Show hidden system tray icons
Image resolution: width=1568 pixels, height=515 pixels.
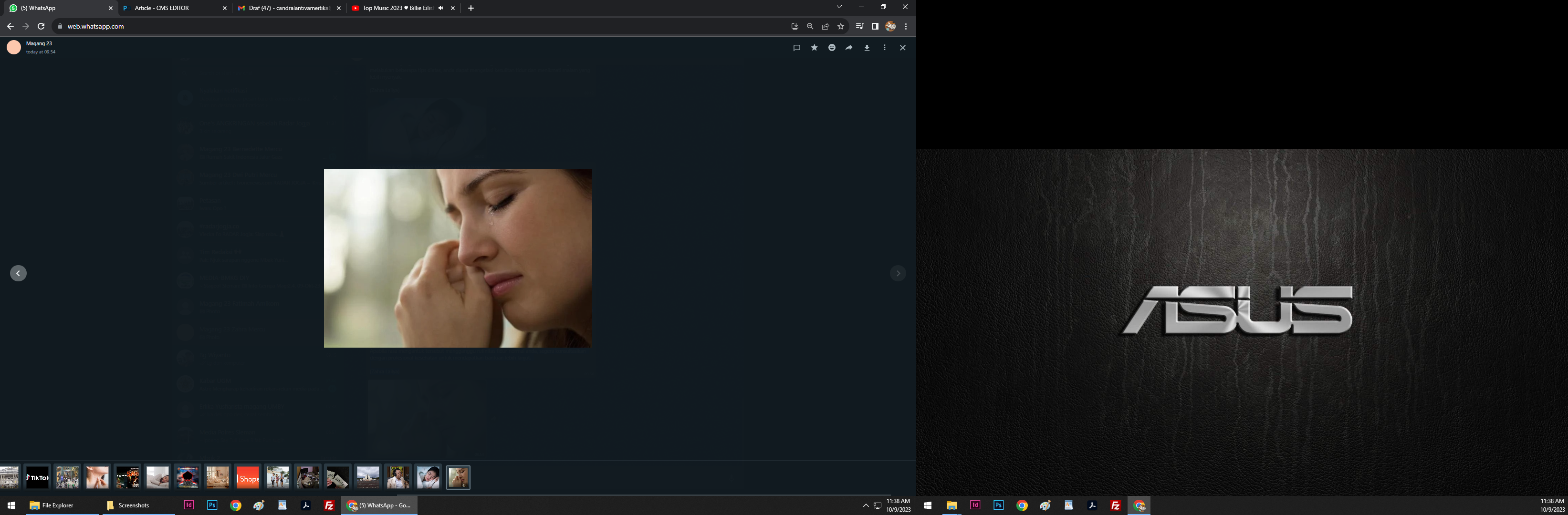pyautogui.click(x=866, y=505)
